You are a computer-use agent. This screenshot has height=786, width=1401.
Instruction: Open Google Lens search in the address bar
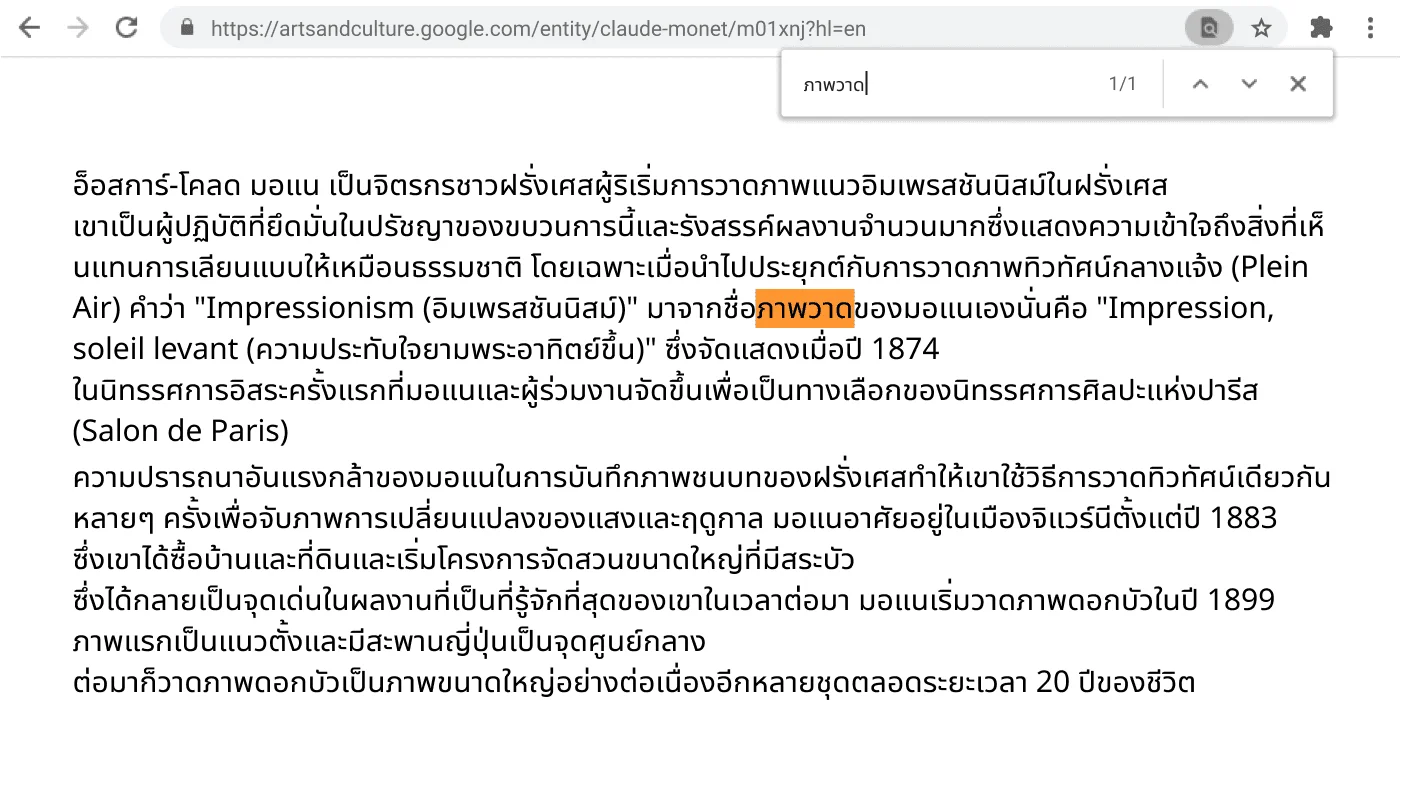click(1208, 27)
